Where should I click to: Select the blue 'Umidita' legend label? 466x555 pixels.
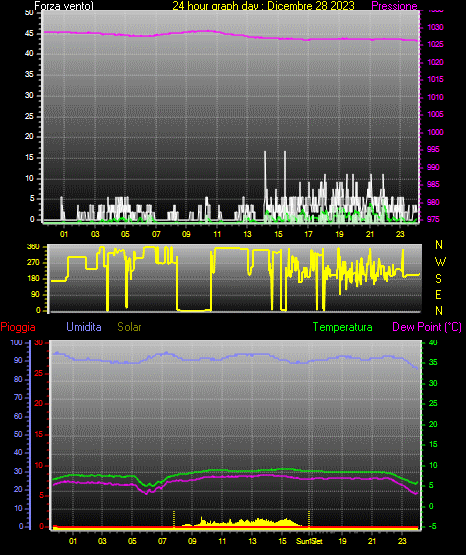[84, 327]
